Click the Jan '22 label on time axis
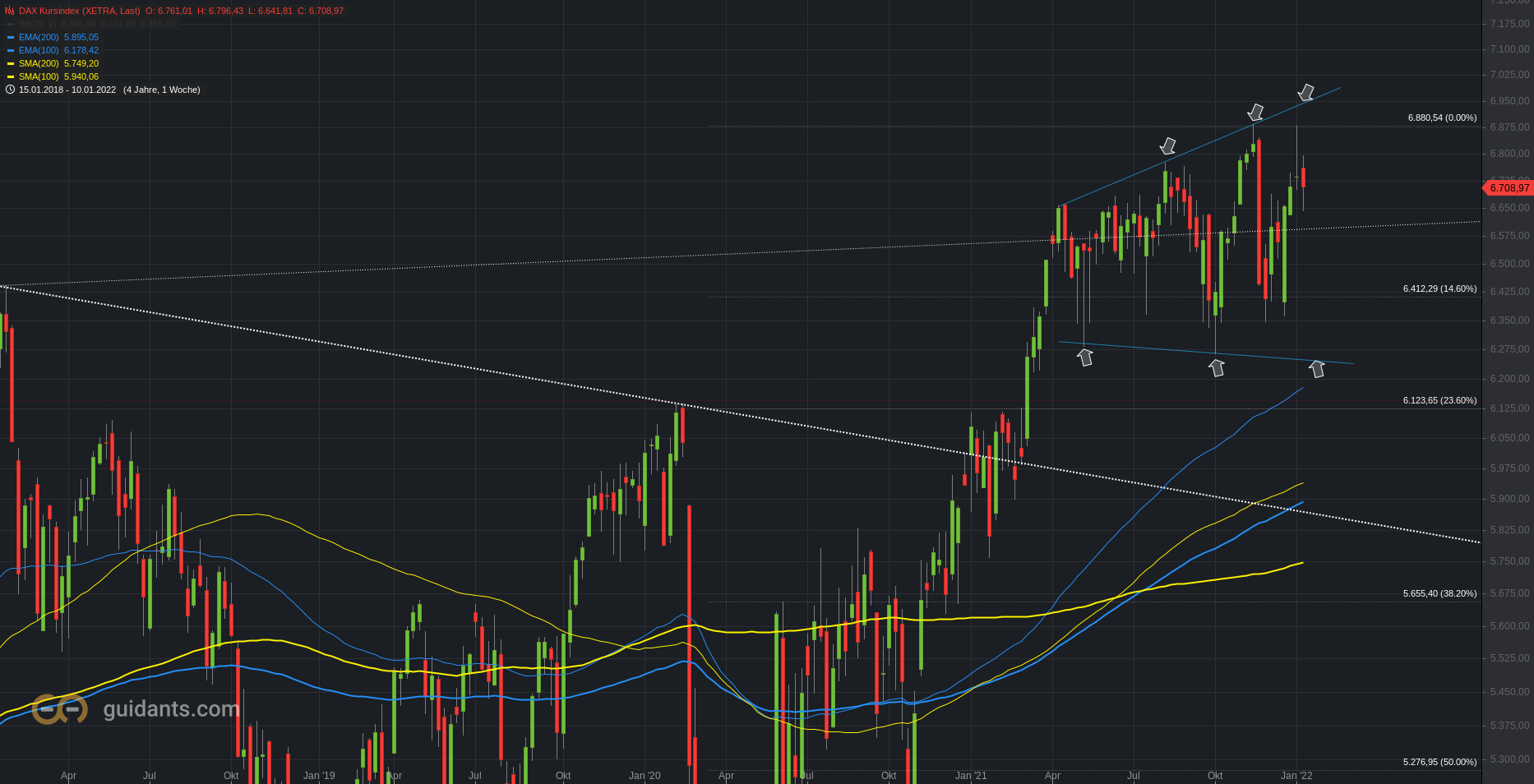 (1296, 775)
